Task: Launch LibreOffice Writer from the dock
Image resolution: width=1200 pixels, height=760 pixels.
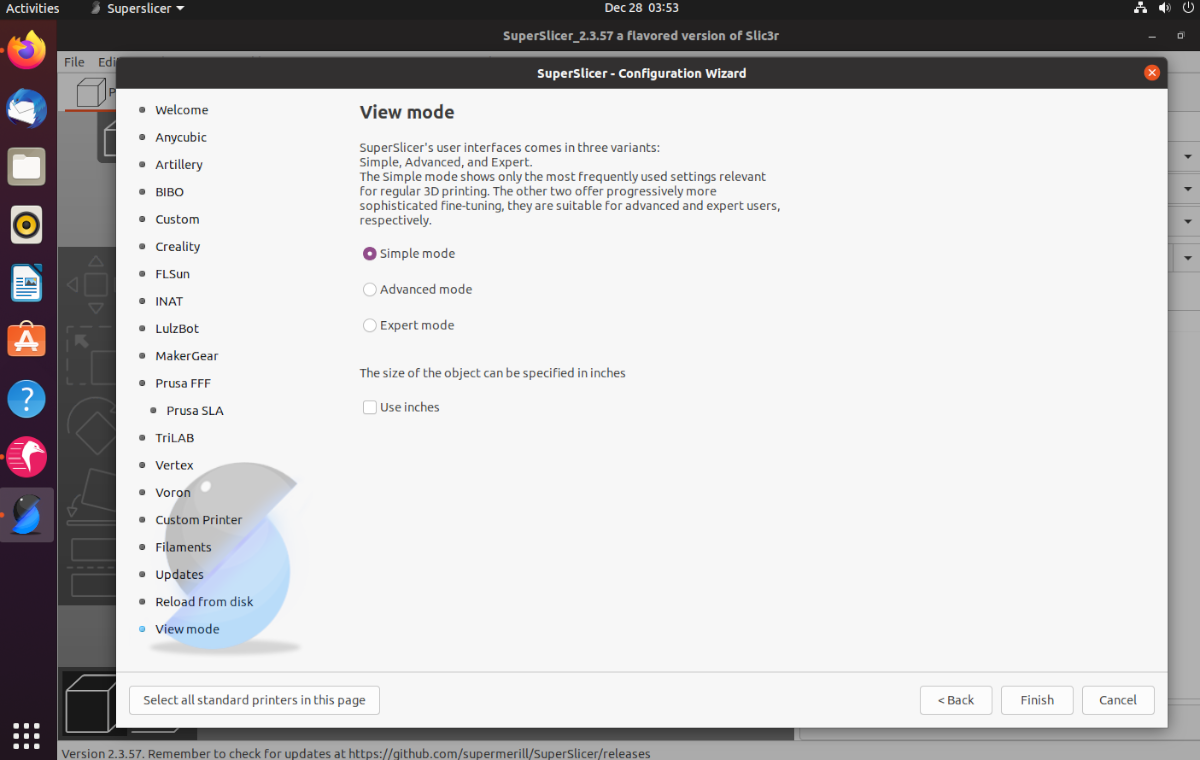Action: [27, 283]
